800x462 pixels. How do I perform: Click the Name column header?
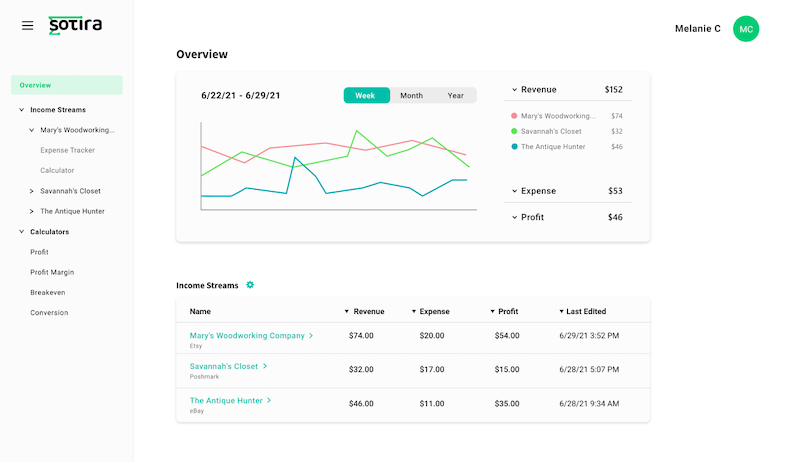pos(200,312)
